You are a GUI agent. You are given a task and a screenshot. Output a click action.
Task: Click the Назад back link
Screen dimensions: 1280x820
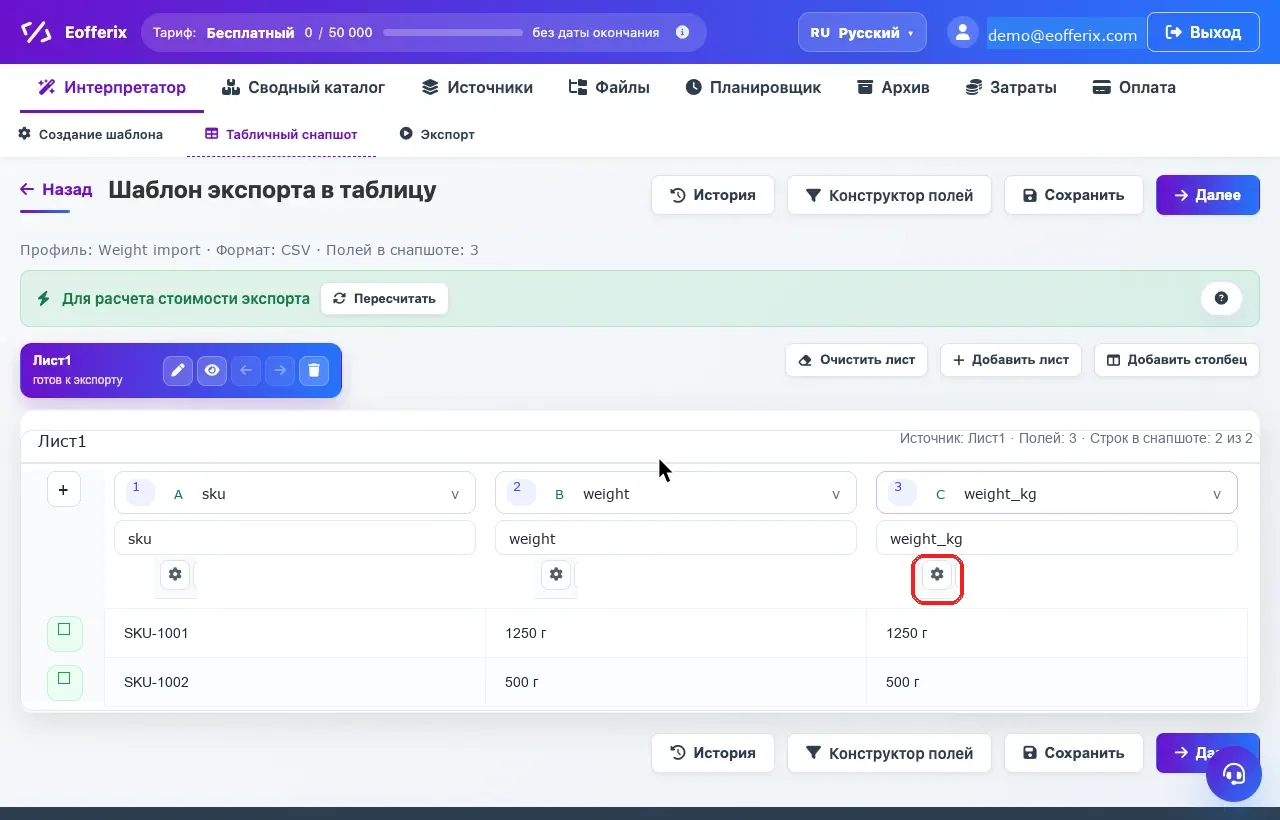[56, 189]
